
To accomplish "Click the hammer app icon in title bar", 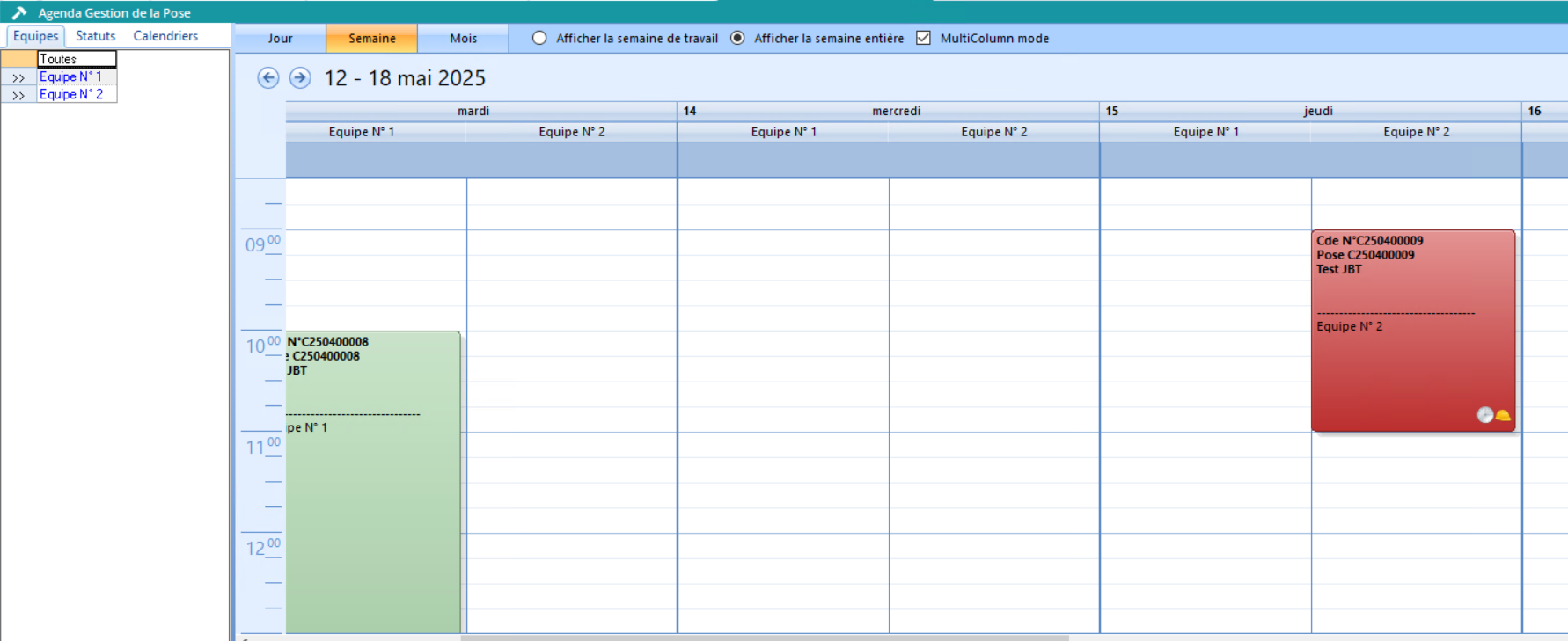I will coord(18,12).
